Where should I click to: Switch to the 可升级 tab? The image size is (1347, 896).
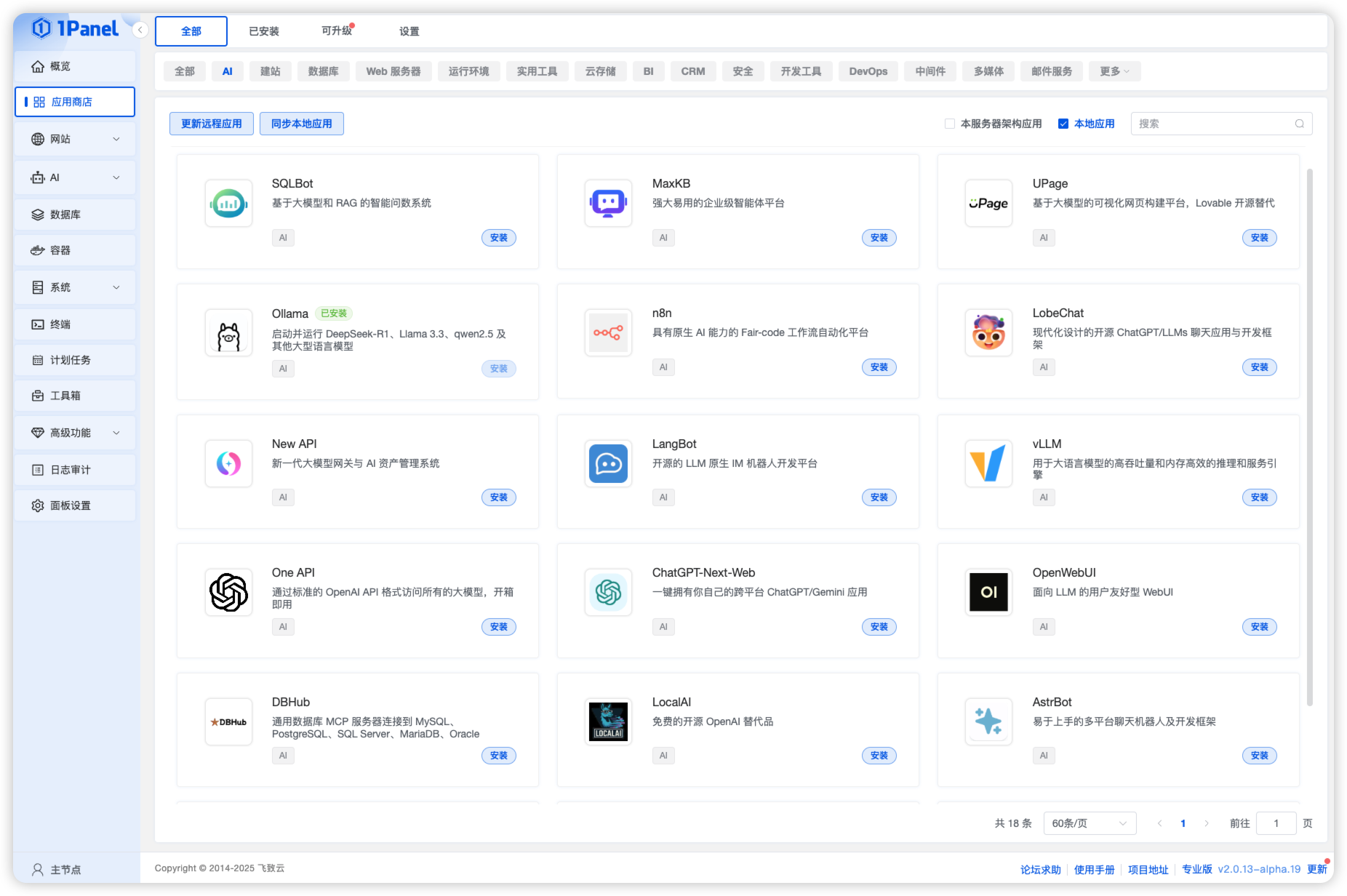pos(337,31)
